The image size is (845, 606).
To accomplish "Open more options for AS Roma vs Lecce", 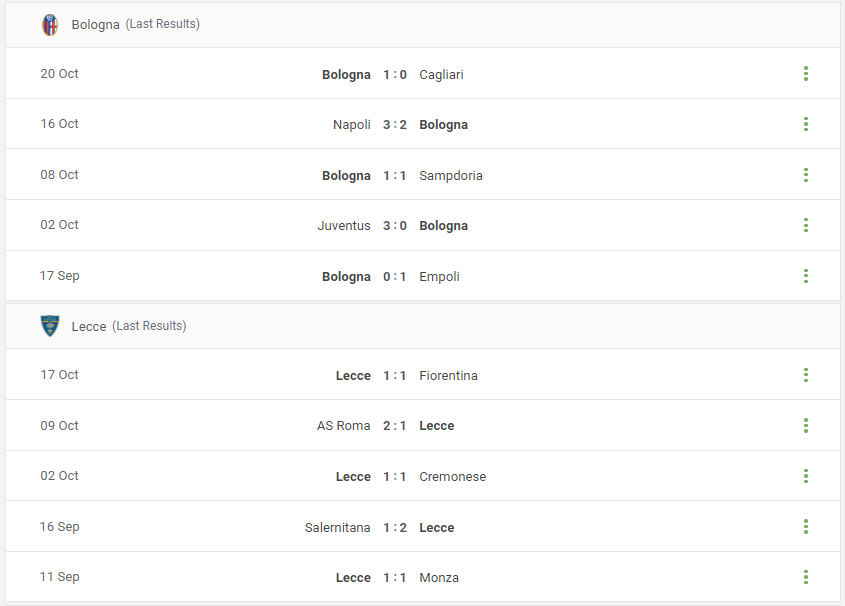I will coord(806,426).
